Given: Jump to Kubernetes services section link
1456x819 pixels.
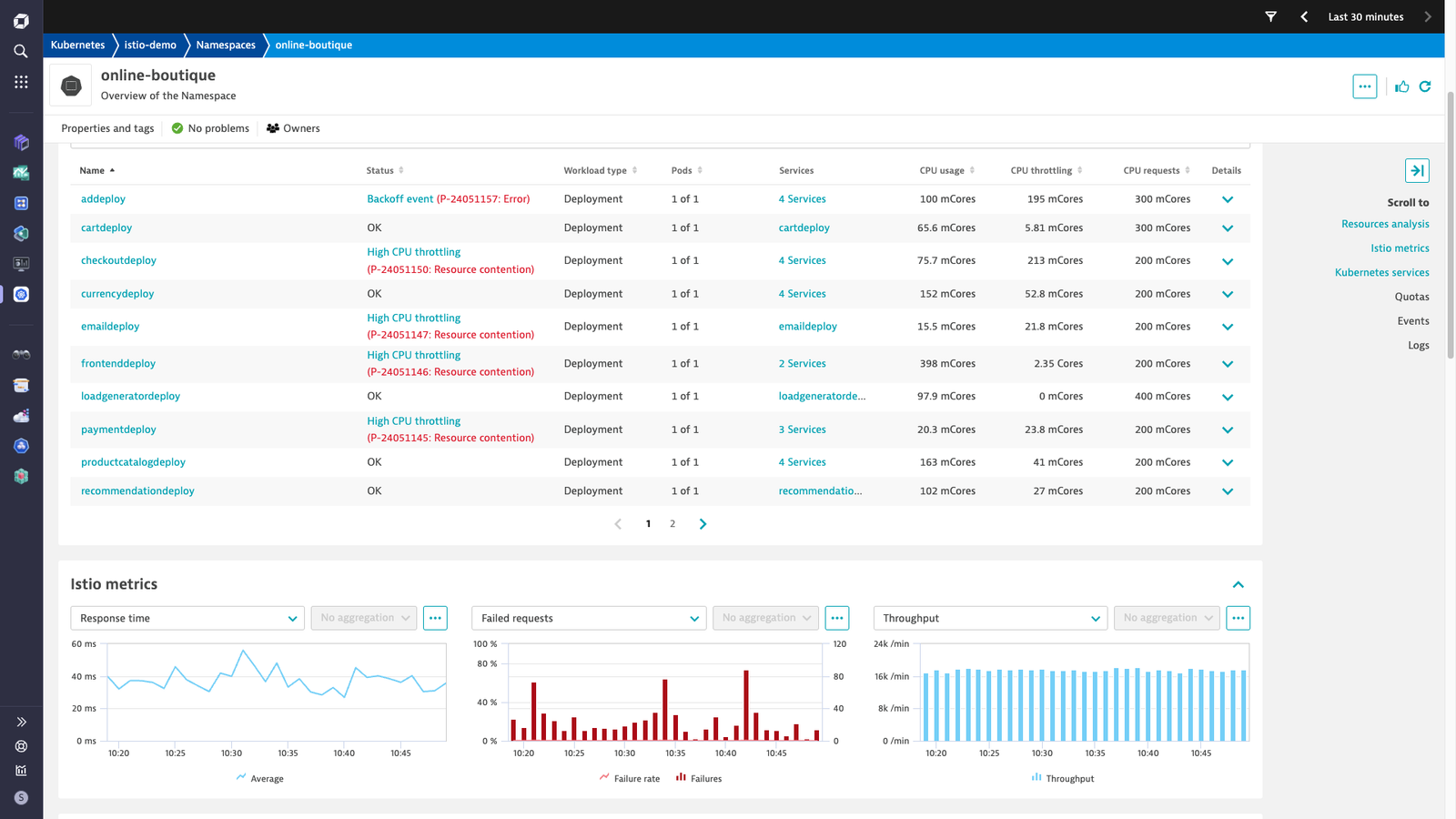Looking at the screenshot, I should 1381,272.
